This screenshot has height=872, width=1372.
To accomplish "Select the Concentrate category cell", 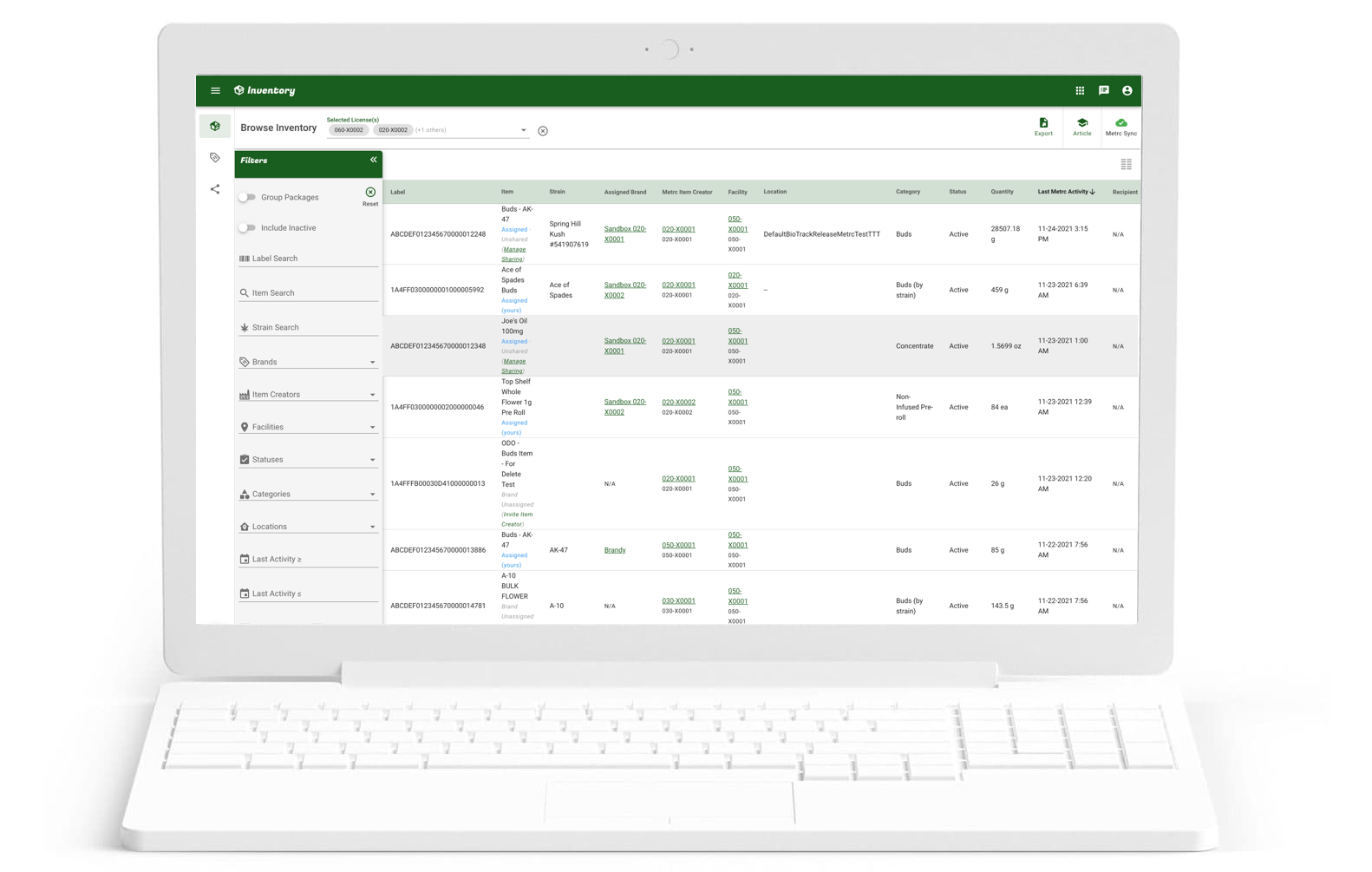I will 914,346.
